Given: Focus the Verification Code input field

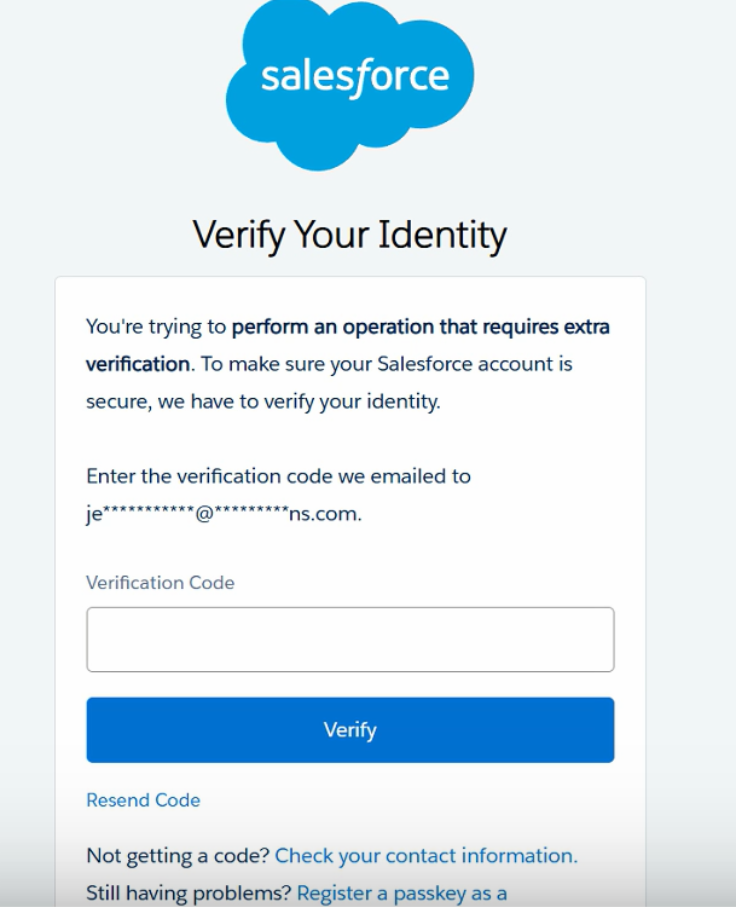Looking at the screenshot, I should [x=350, y=639].
